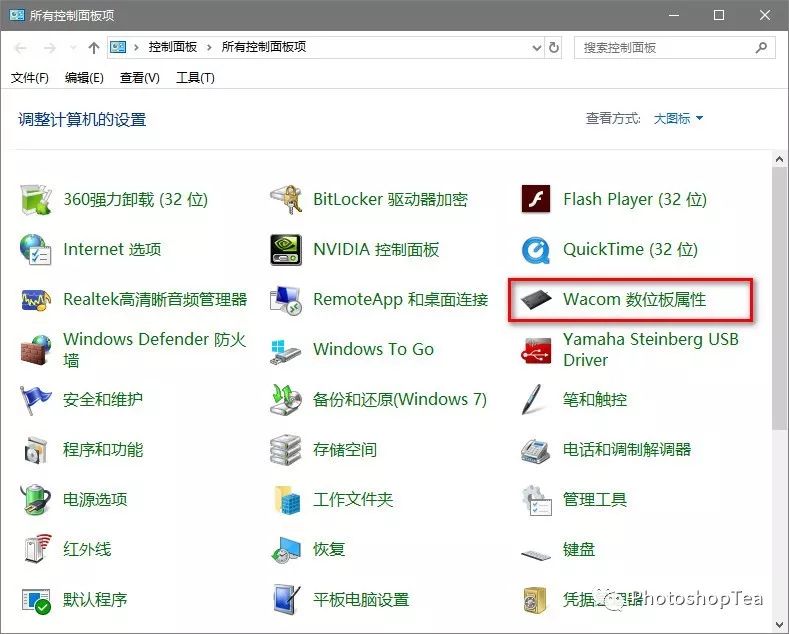Open the Realtek audio manager icon
The height and width of the screenshot is (634, 789).
click(x=35, y=299)
